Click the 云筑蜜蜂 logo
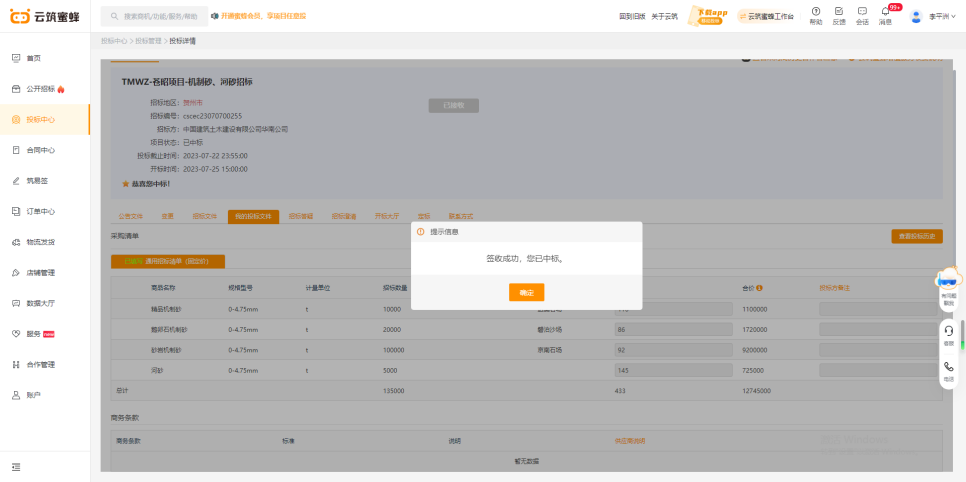This screenshot has height=482, width=966. point(45,16)
